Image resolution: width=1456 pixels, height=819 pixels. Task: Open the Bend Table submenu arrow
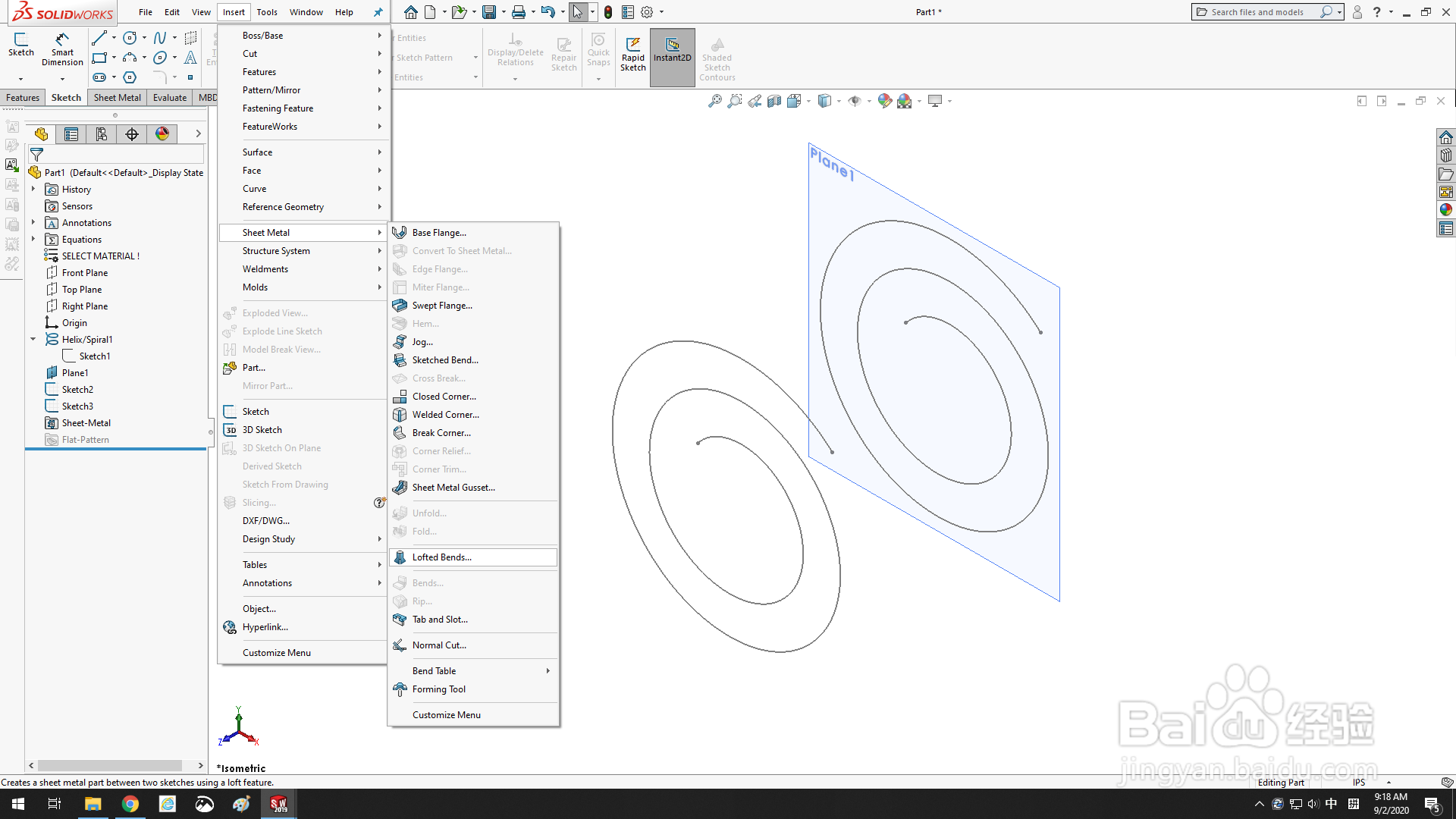(x=548, y=670)
